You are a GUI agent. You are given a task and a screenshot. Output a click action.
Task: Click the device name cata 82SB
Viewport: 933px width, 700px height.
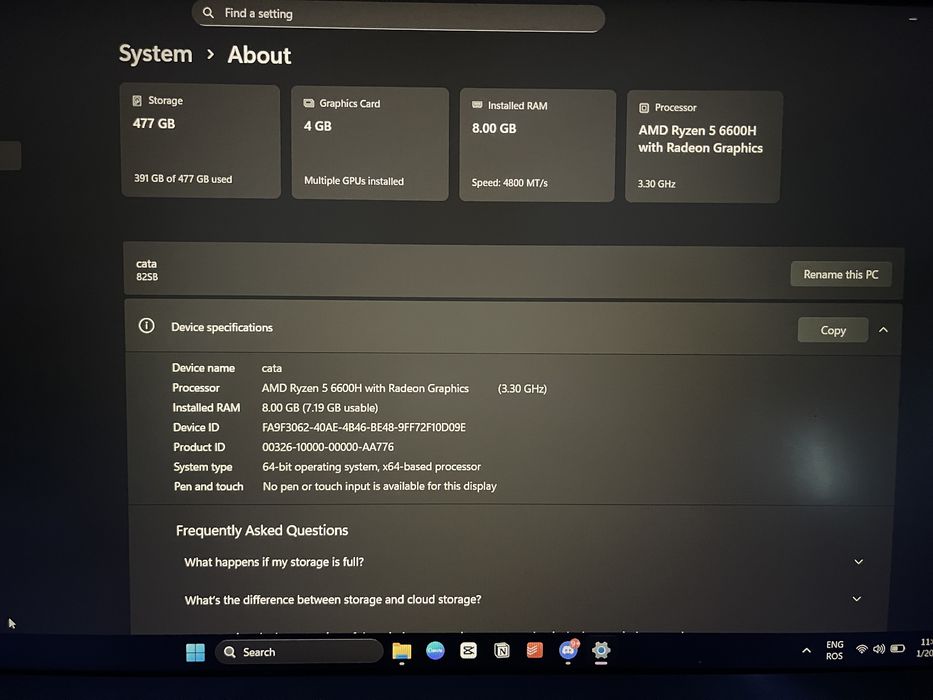(147, 270)
